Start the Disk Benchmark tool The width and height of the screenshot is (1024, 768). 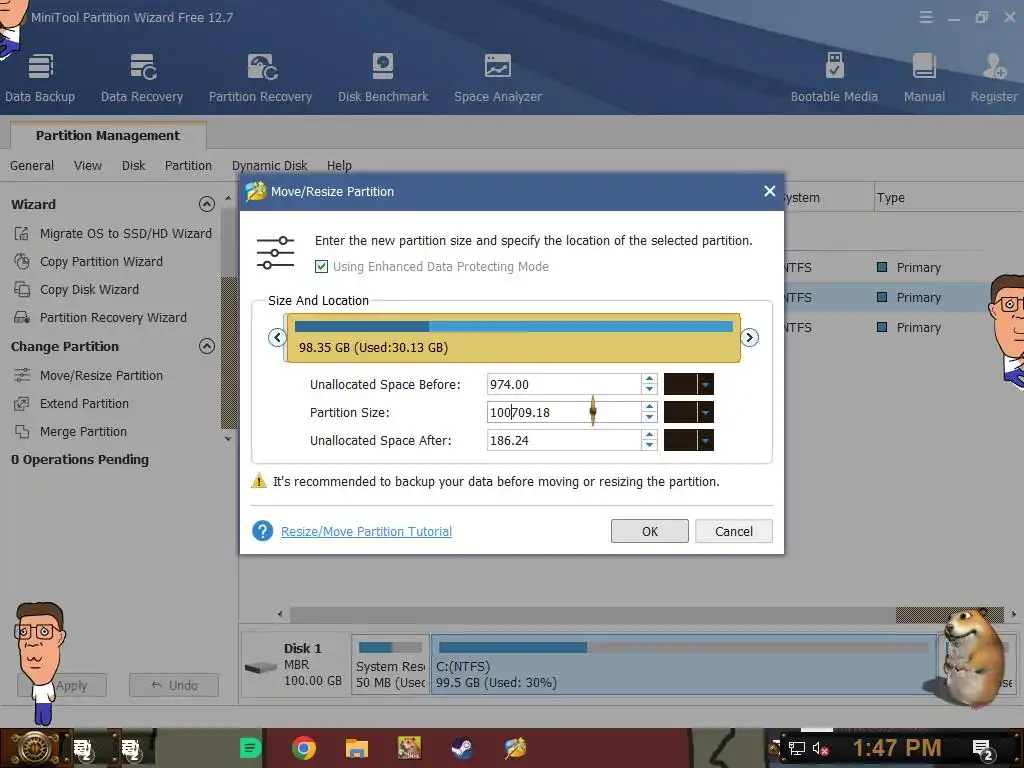pos(383,78)
